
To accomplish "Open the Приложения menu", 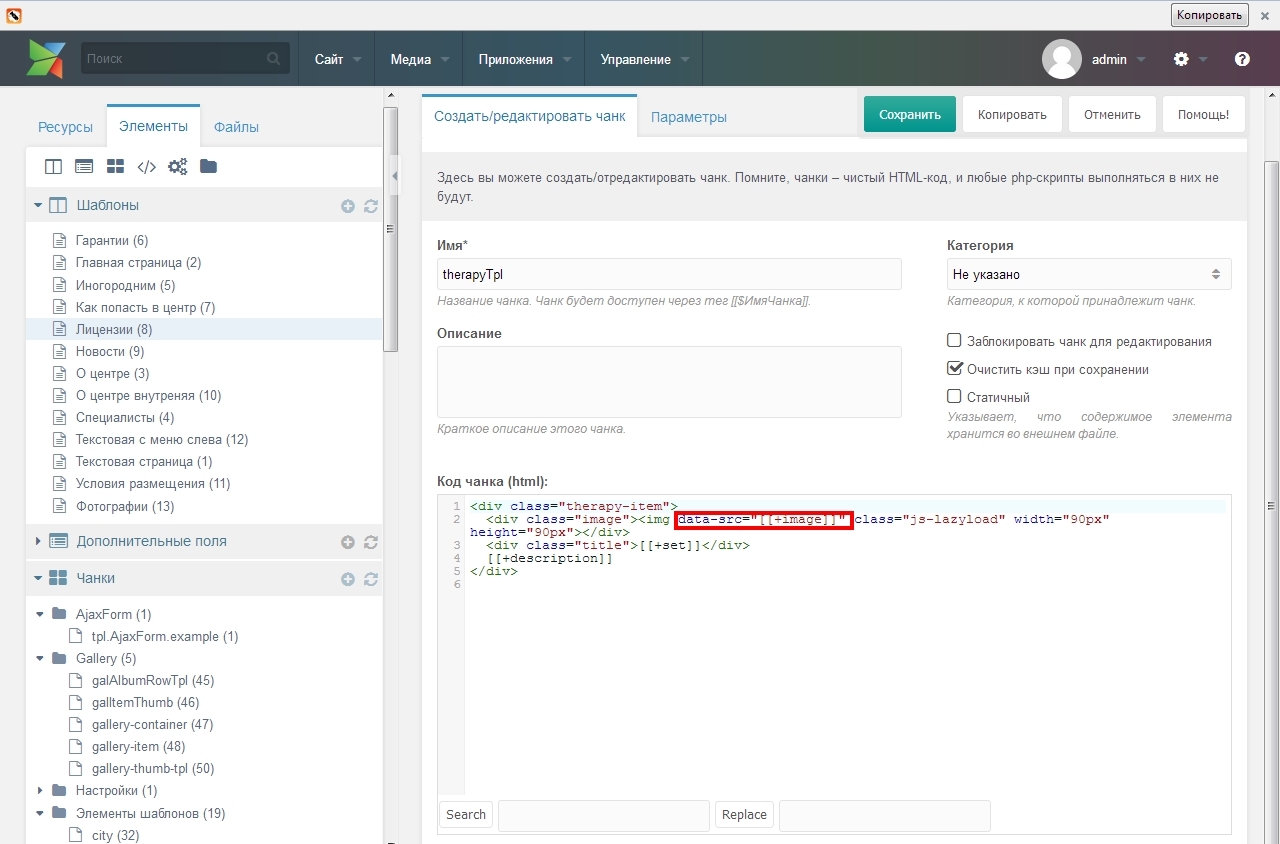I will click(x=524, y=59).
